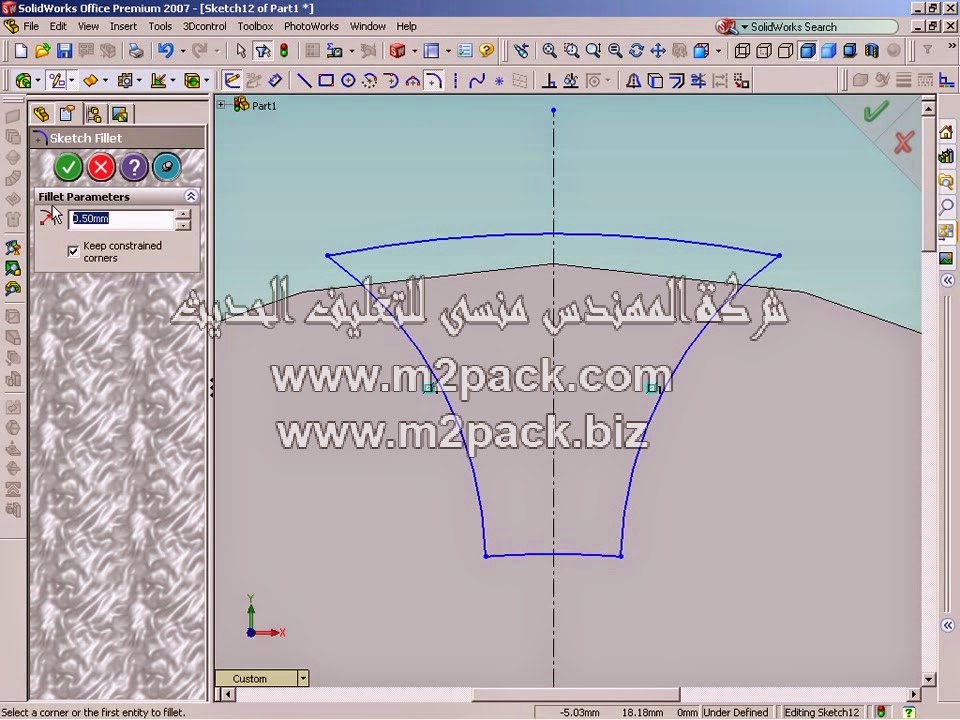This screenshot has height=720, width=960.
Task: Select the Line sketch tool
Action: coord(304,81)
